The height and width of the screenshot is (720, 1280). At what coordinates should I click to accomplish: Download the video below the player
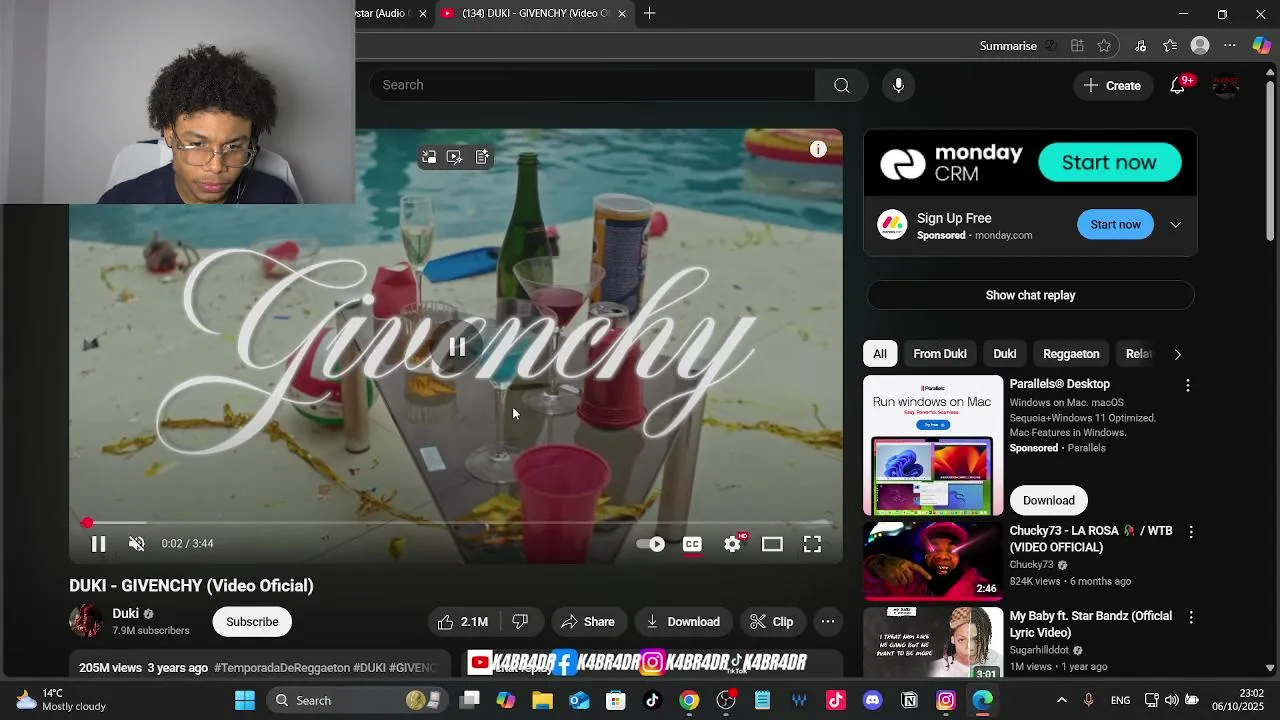point(683,622)
